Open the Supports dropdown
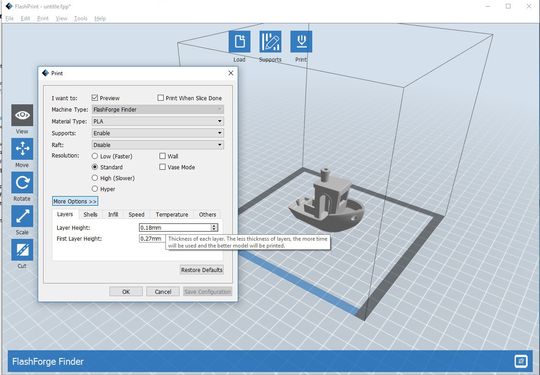The width and height of the screenshot is (540, 375). [158, 133]
